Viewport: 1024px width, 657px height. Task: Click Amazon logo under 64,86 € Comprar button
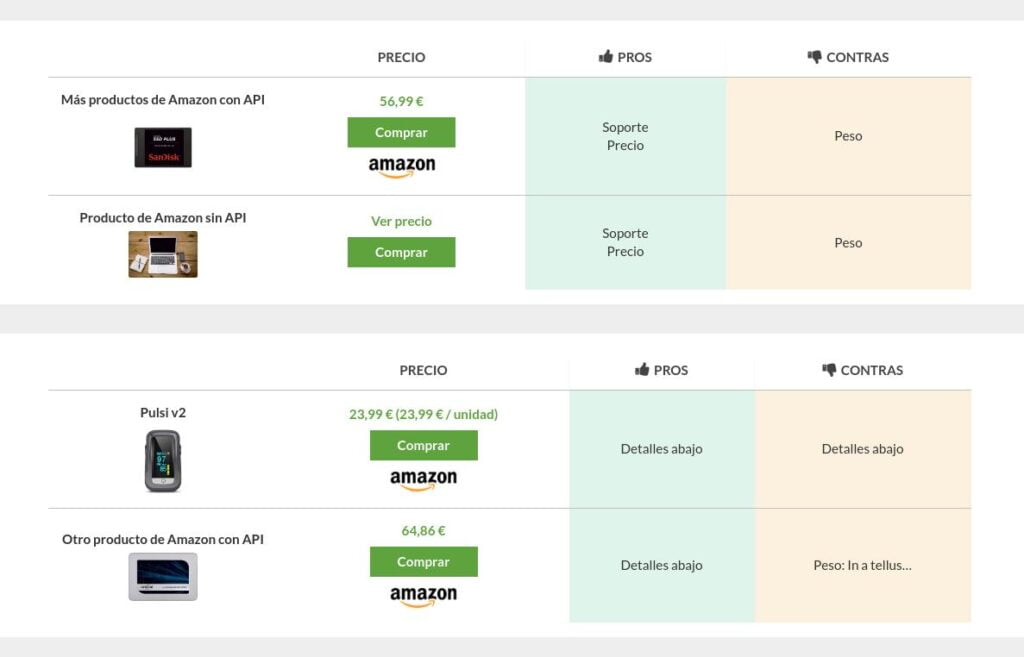coord(423,596)
